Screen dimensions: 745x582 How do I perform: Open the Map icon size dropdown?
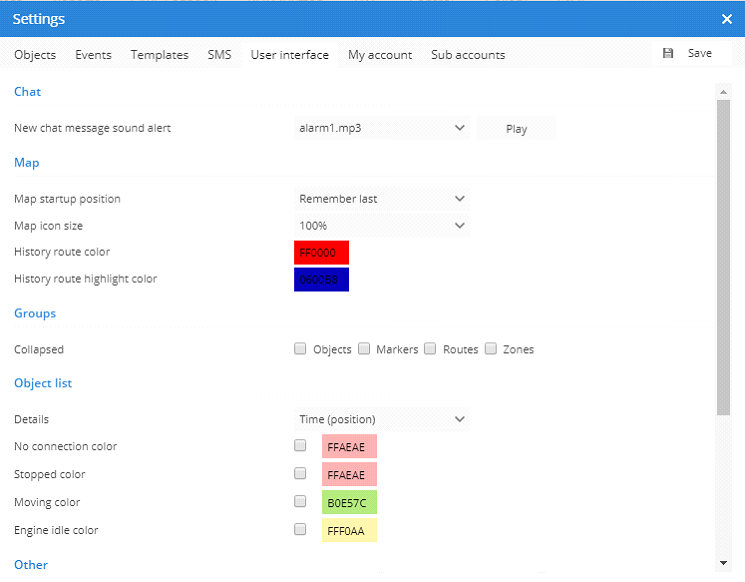pyautogui.click(x=382, y=226)
